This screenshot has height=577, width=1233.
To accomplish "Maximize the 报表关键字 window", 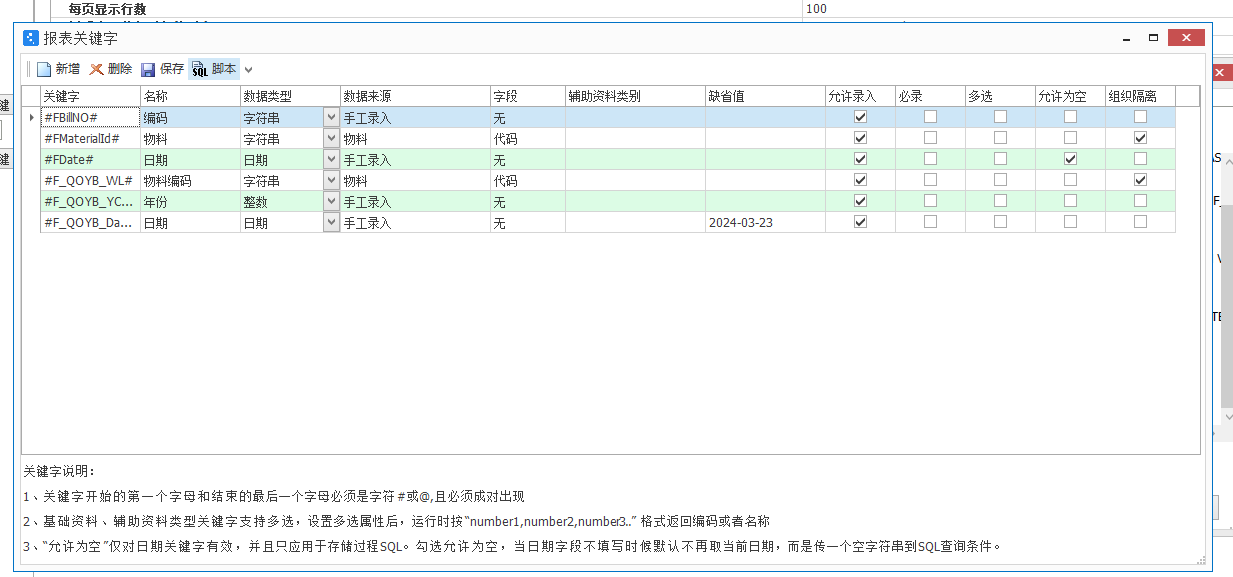I will 1153,38.
